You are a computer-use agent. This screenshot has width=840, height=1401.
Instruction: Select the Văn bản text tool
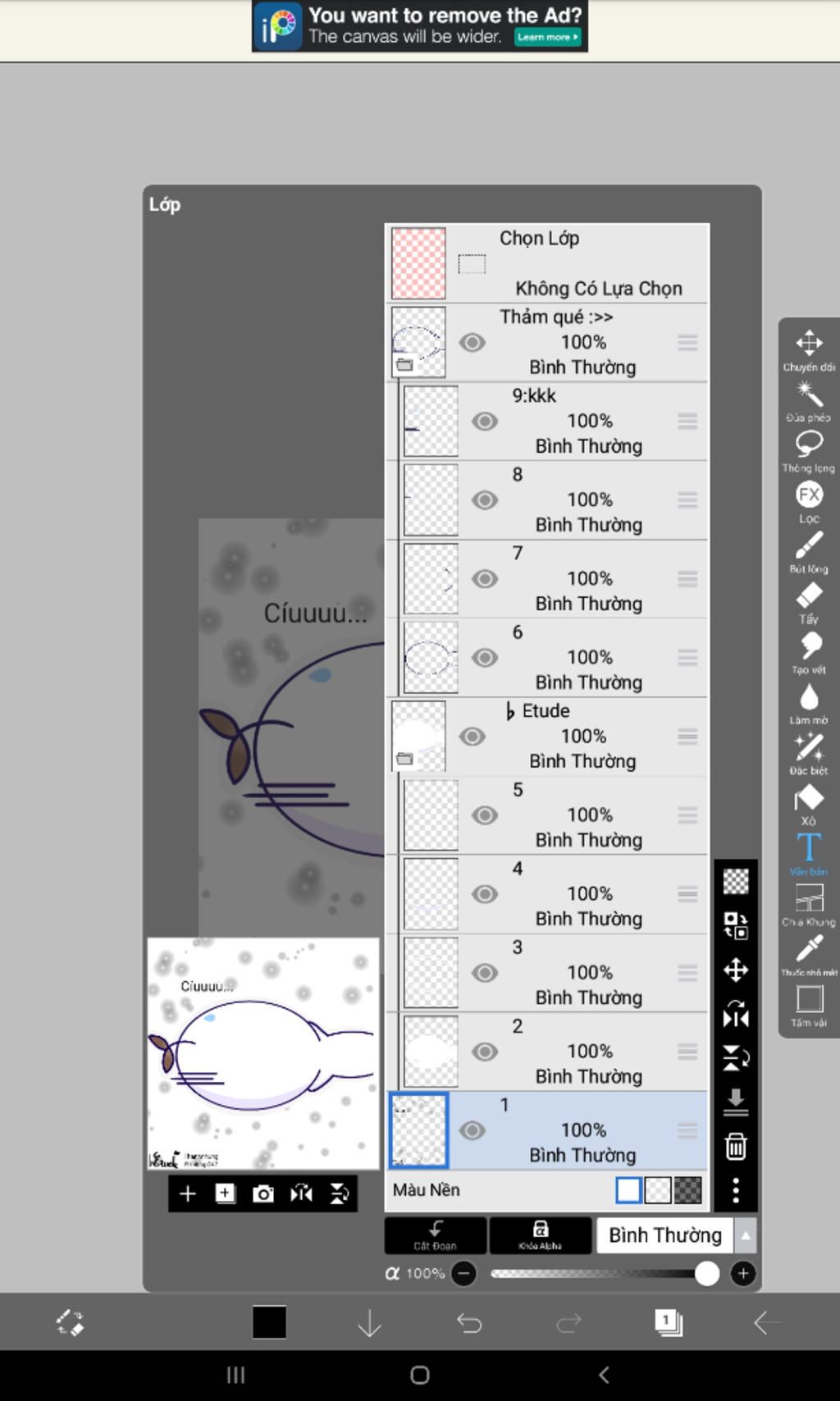coord(809,854)
